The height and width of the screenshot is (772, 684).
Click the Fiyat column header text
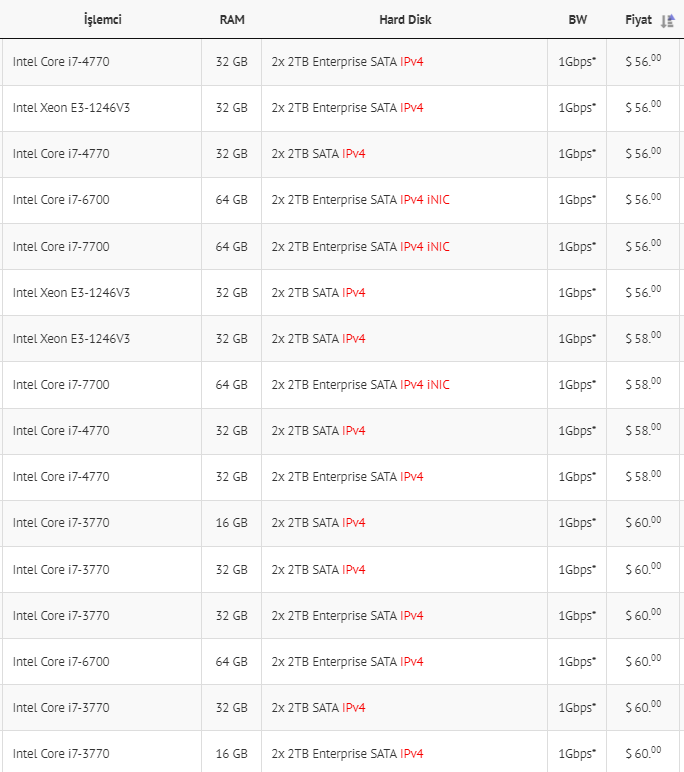click(x=638, y=20)
